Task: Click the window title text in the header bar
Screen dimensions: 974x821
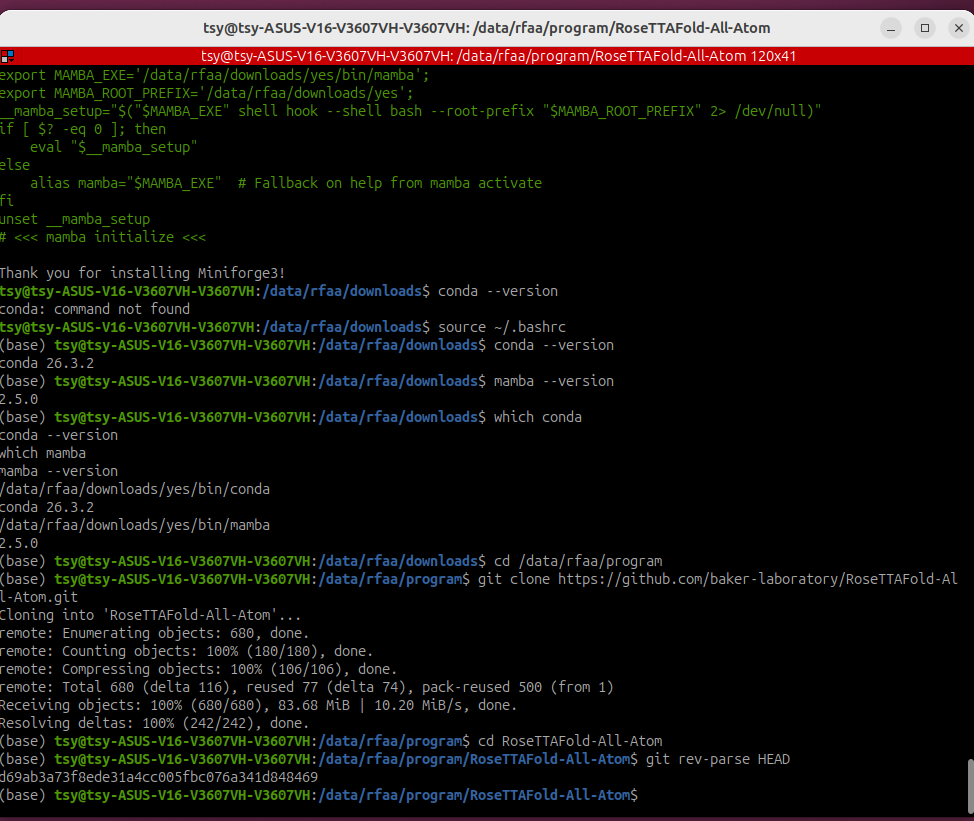Action: pos(486,28)
